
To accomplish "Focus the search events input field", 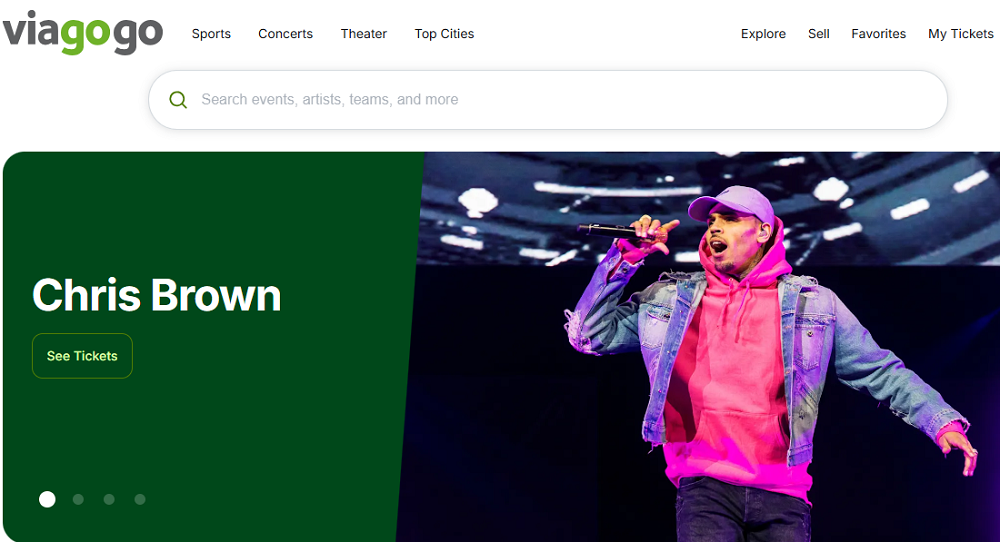I will pyautogui.click(x=548, y=99).
